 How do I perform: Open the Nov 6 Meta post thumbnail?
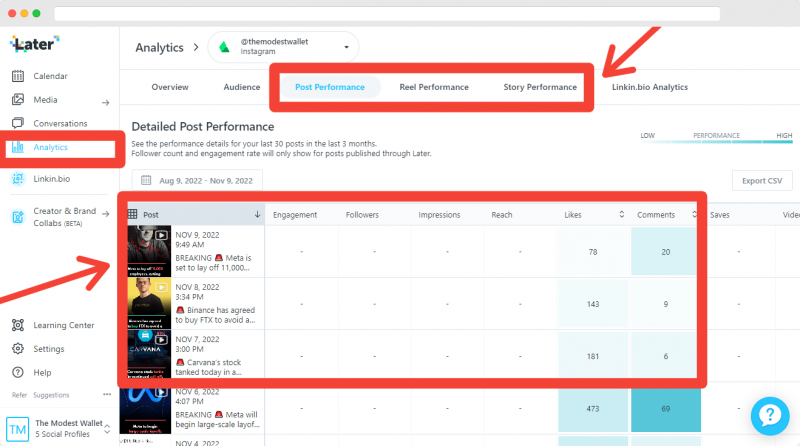tap(145, 411)
